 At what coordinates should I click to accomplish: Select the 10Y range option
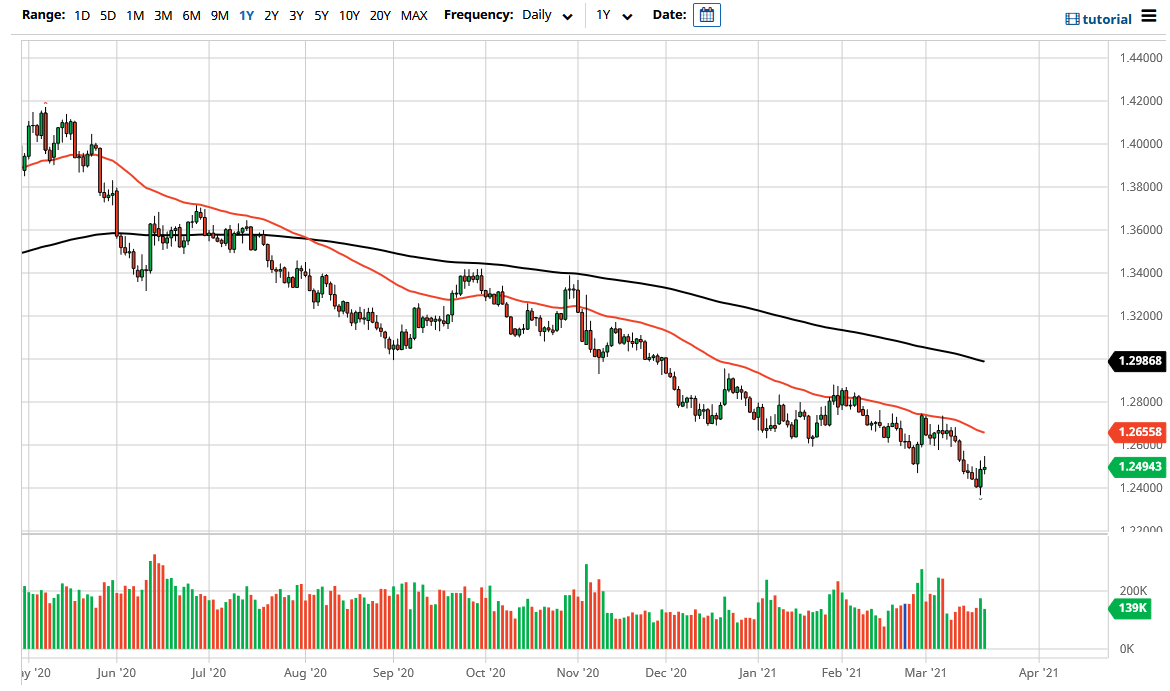[349, 16]
